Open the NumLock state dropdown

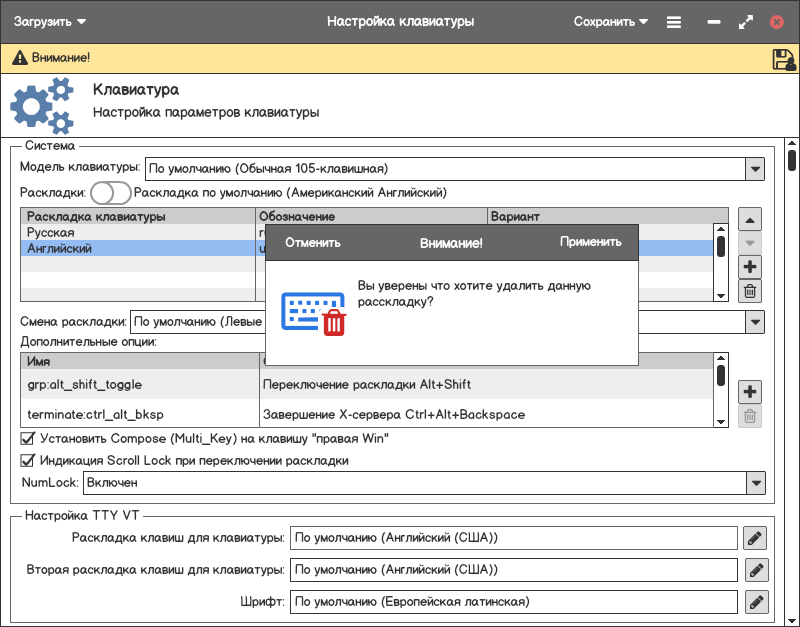coord(755,483)
